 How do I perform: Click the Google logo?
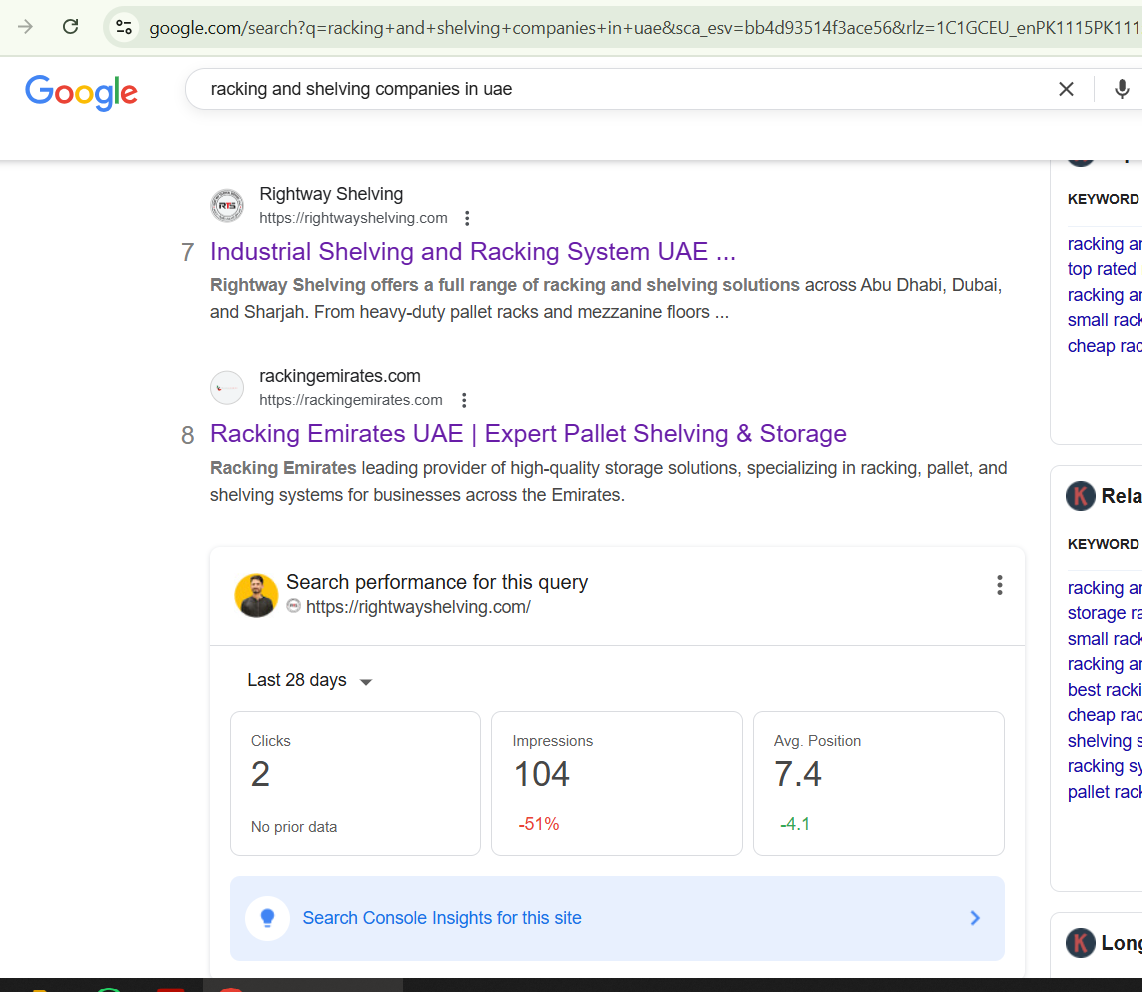(x=82, y=92)
